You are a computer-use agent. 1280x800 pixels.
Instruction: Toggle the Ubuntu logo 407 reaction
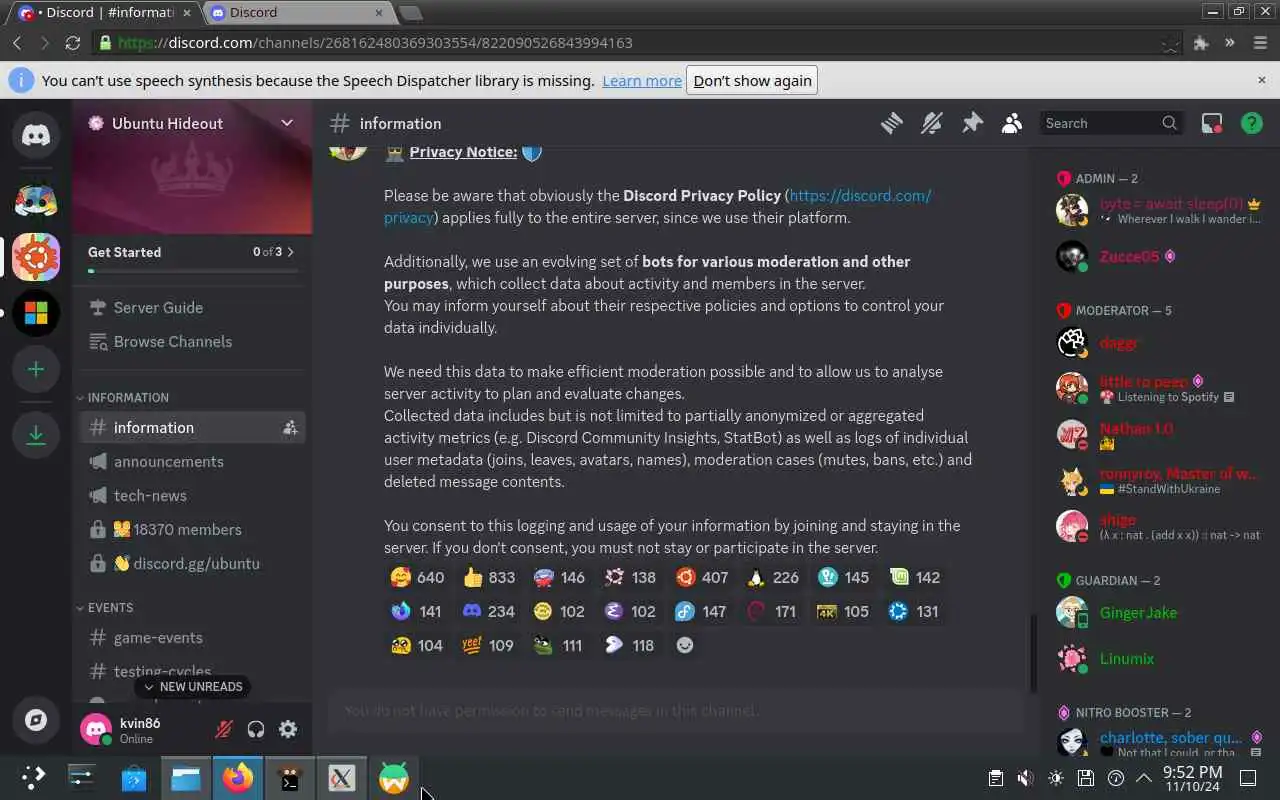702,577
